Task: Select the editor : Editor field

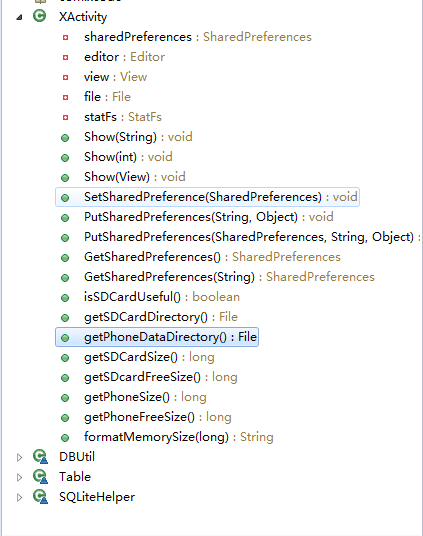Action: click(x=124, y=57)
